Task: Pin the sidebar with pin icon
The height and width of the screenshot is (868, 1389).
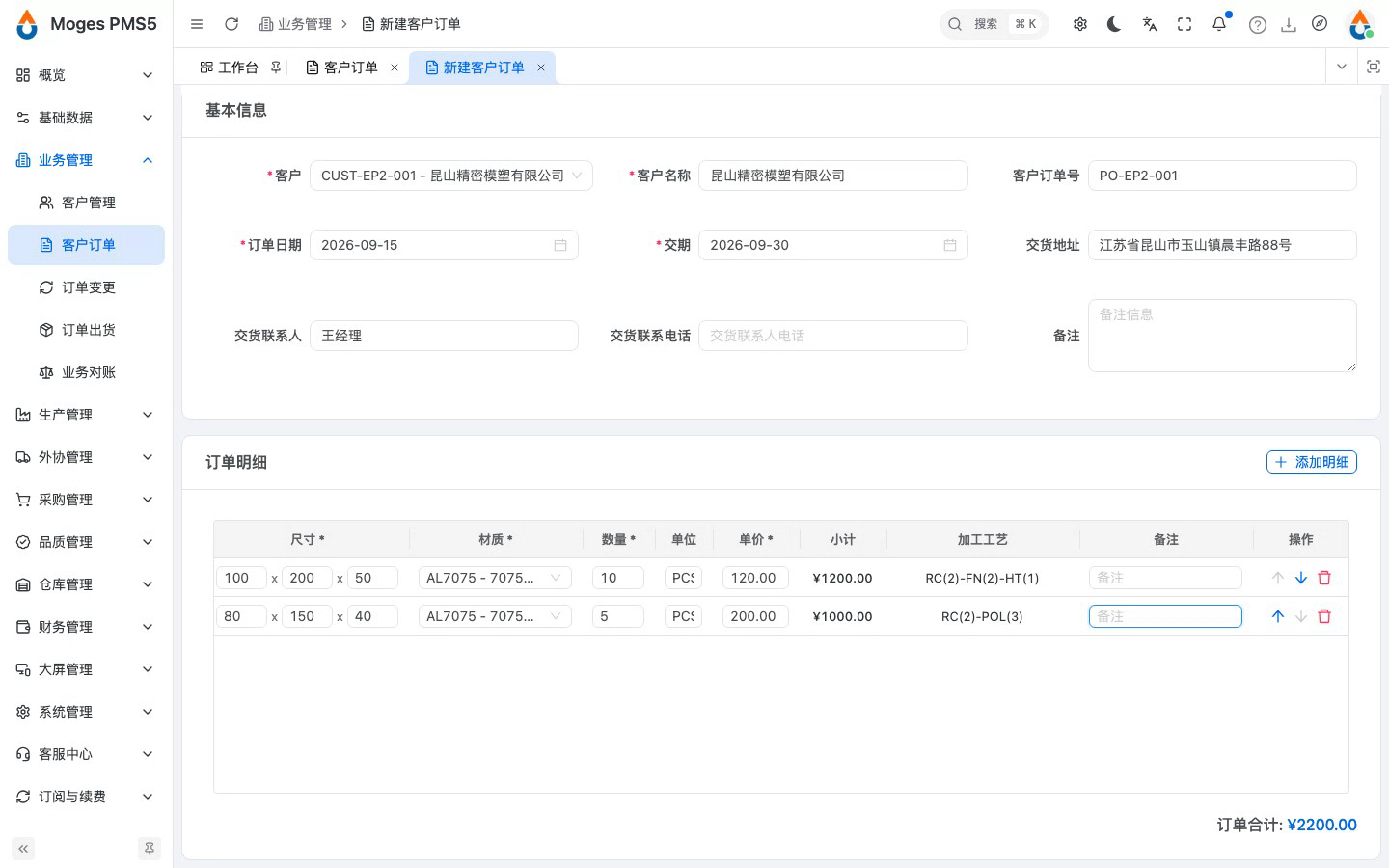Action: pyautogui.click(x=150, y=849)
